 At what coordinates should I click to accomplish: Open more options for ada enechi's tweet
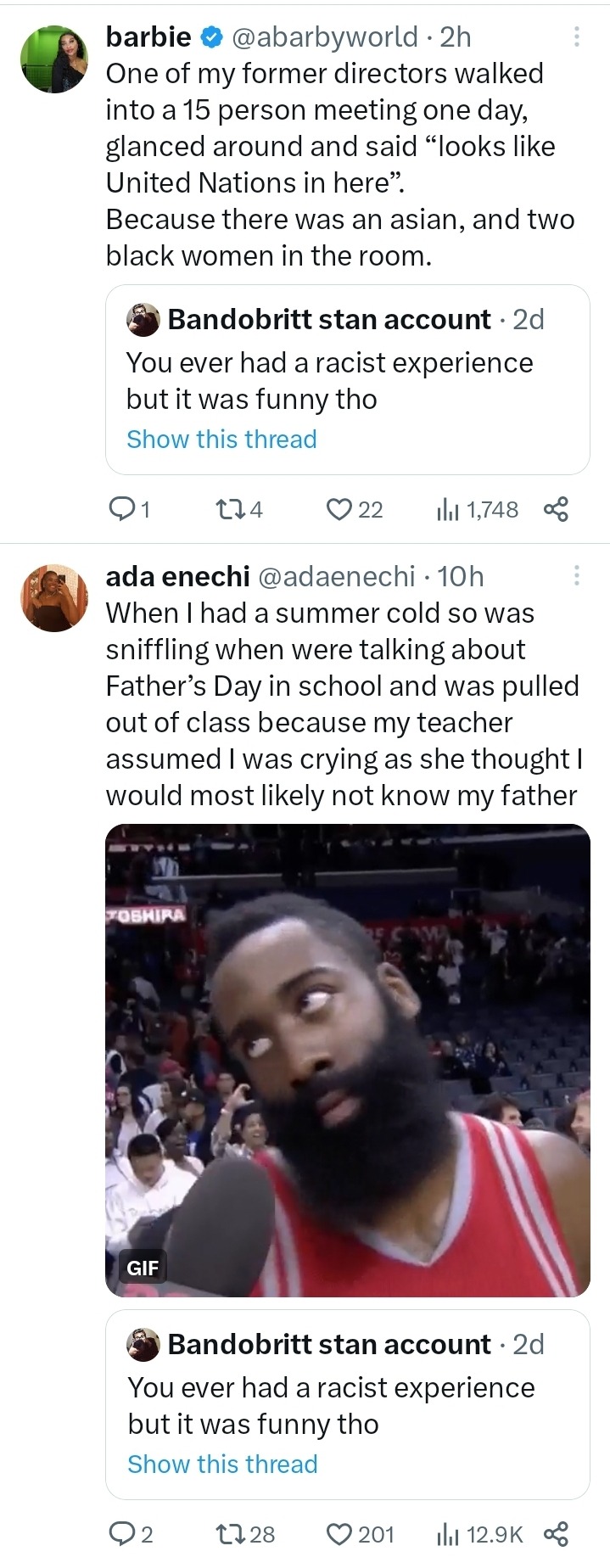click(577, 576)
